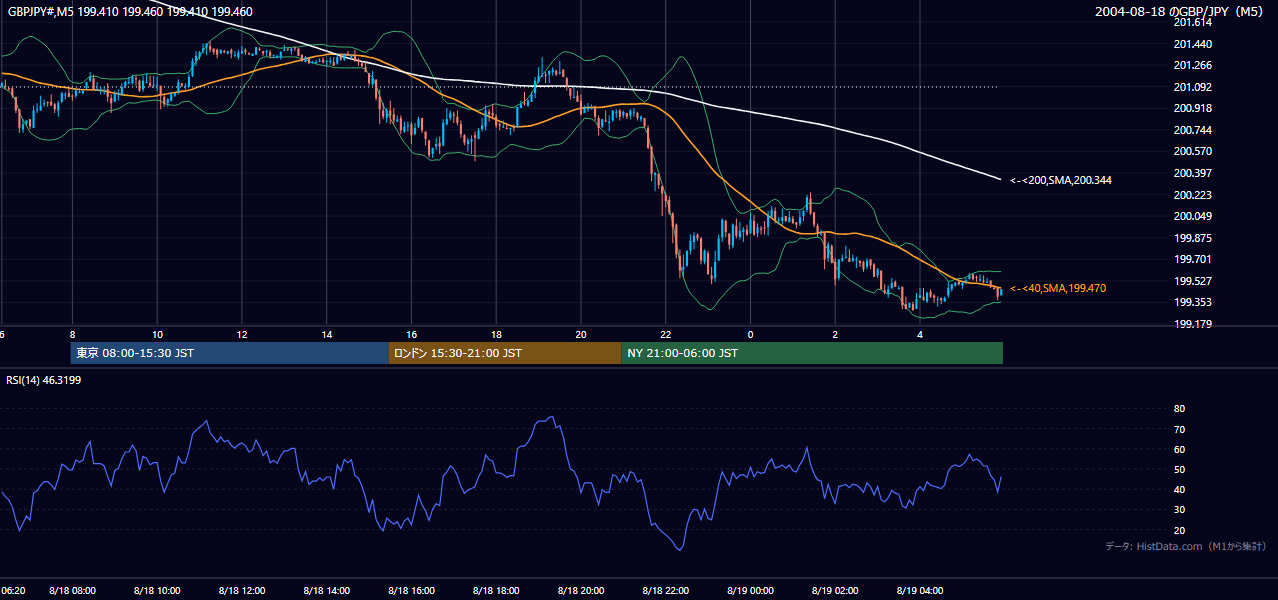
Task: Open the データ: HistData.com source credit
Action: tap(1185, 546)
